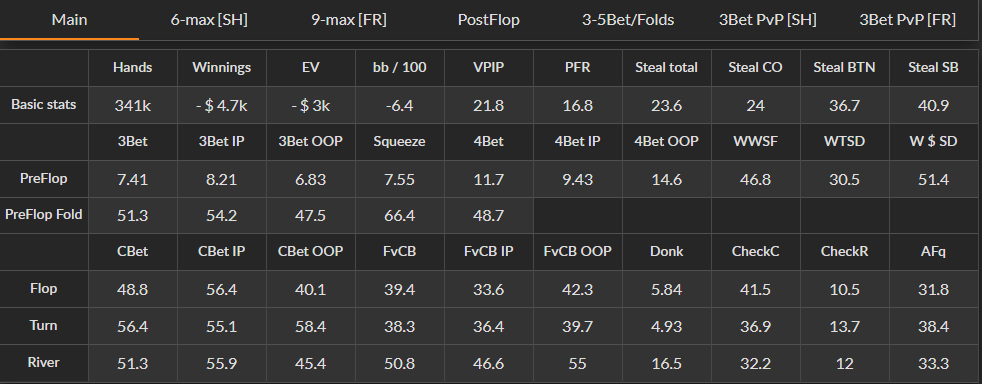Open the 3-5Bet/Folds tab

[628, 19]
